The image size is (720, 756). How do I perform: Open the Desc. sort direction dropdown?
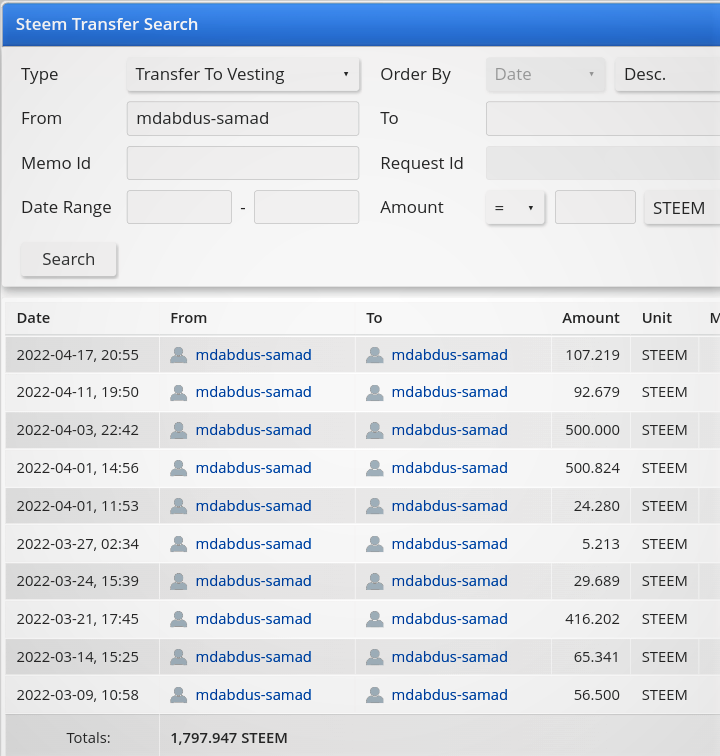click(667, 74)
